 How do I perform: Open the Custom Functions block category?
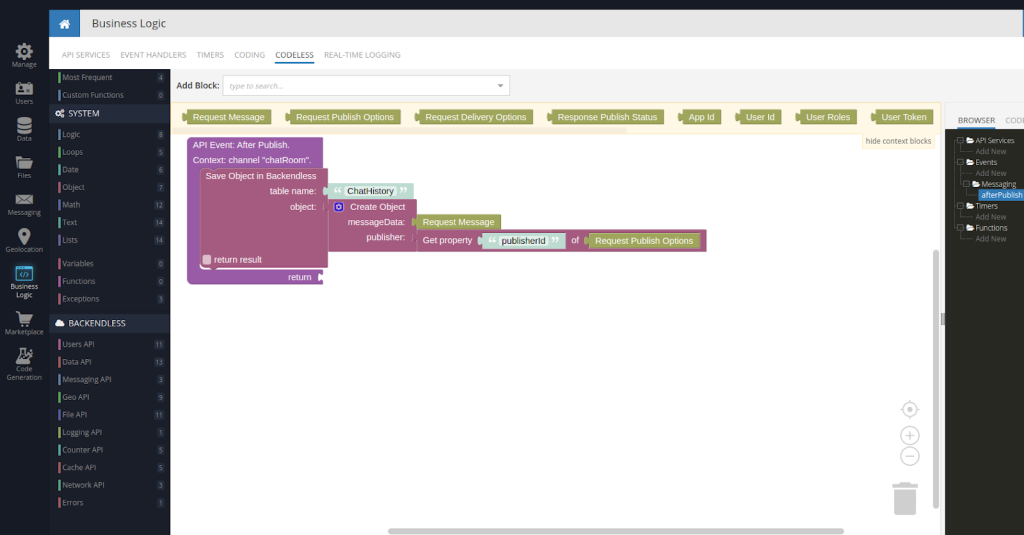point(110,95)
